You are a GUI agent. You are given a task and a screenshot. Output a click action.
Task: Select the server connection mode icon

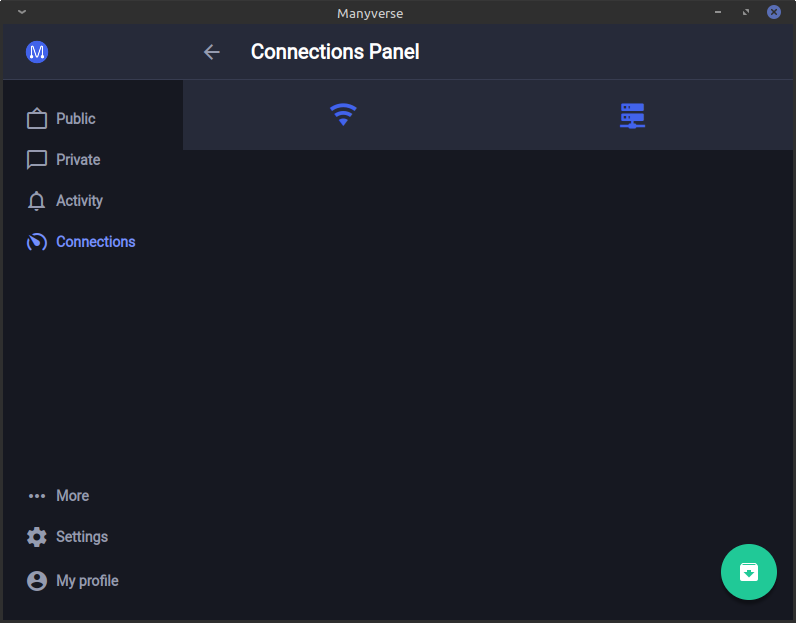tap(632, 115)
